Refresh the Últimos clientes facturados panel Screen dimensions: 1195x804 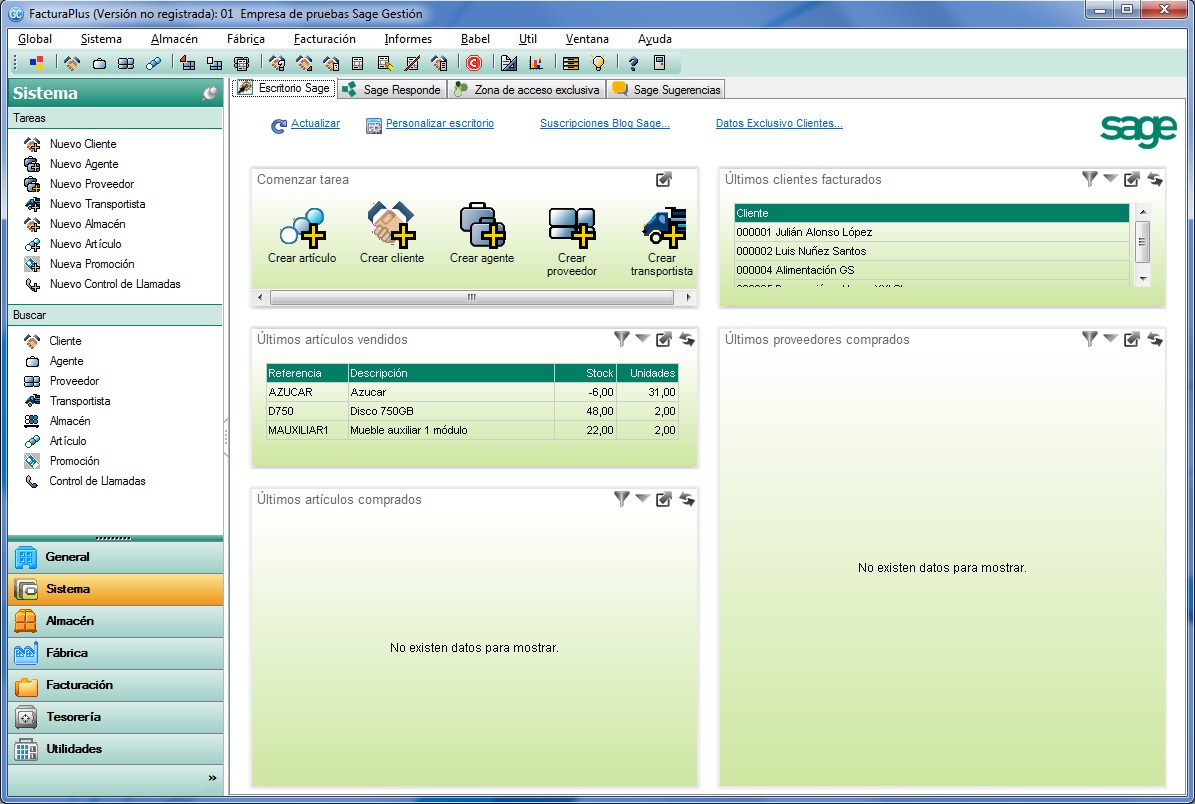[x=1155, y=179]
